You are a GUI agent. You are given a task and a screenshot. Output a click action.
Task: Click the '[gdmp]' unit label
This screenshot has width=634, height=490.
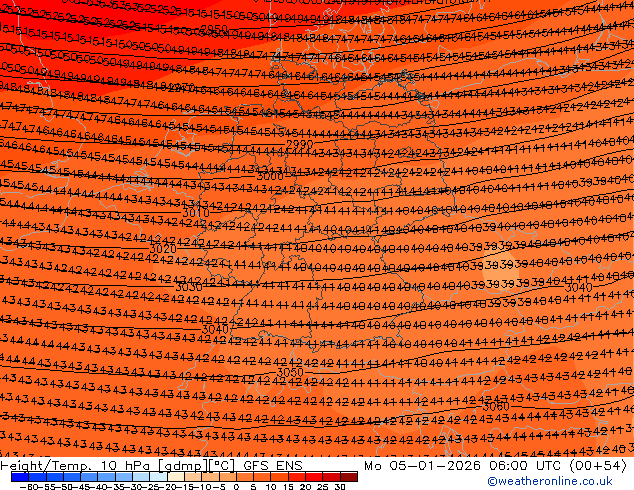click(183, 466)
